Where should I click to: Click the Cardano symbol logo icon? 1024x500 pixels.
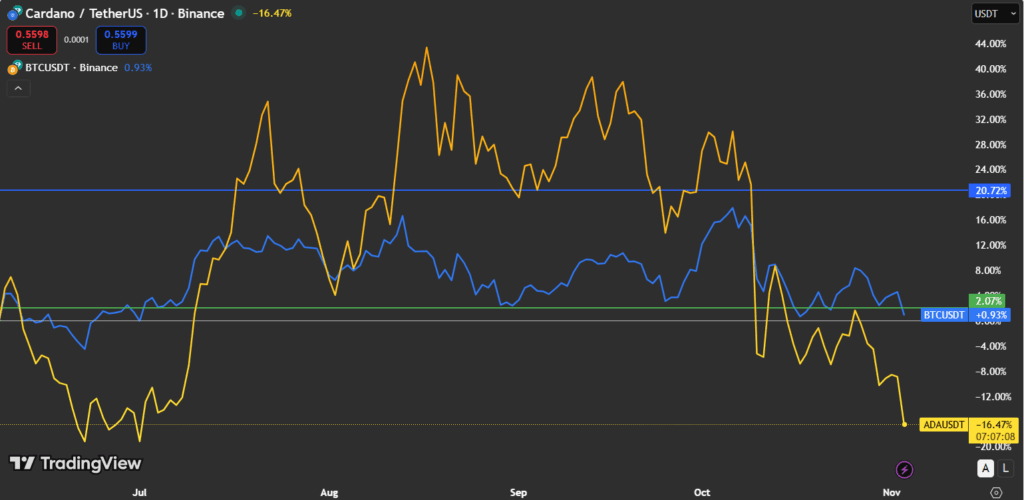point(14,13)
